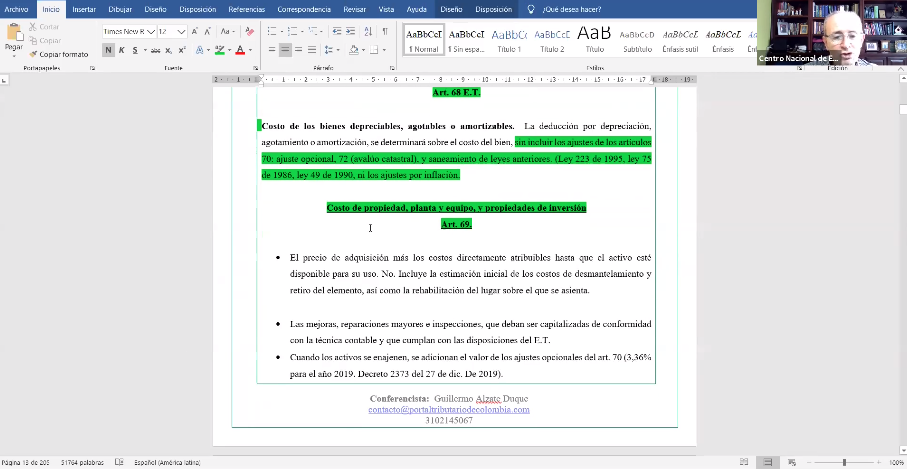907x470 pixels.
Task: Show paragraph marks with the pilcrow icon
Action: (385, 31)
